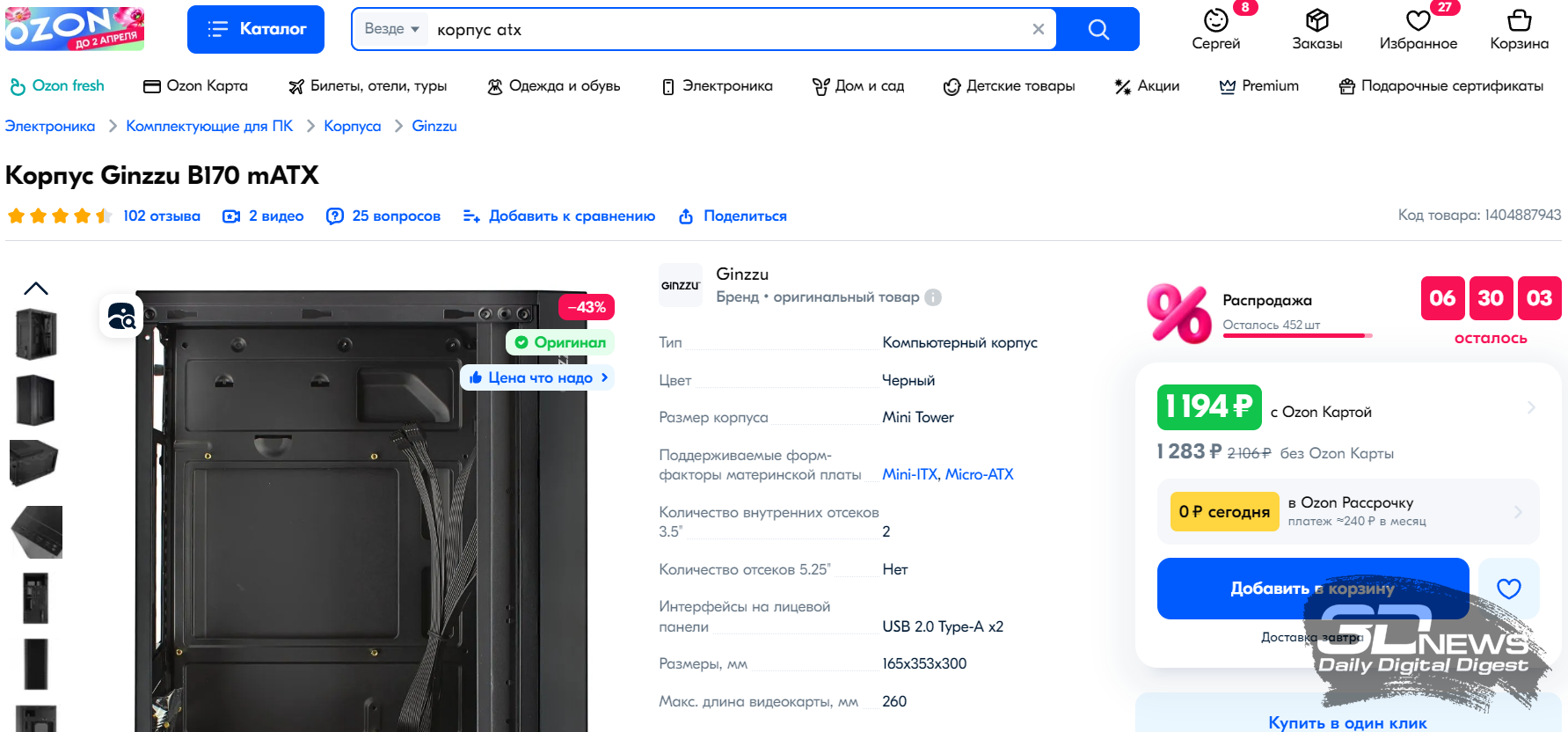The image size is (1568, 732).
Task: Open the Цена что надо badge
Action: 537,377
